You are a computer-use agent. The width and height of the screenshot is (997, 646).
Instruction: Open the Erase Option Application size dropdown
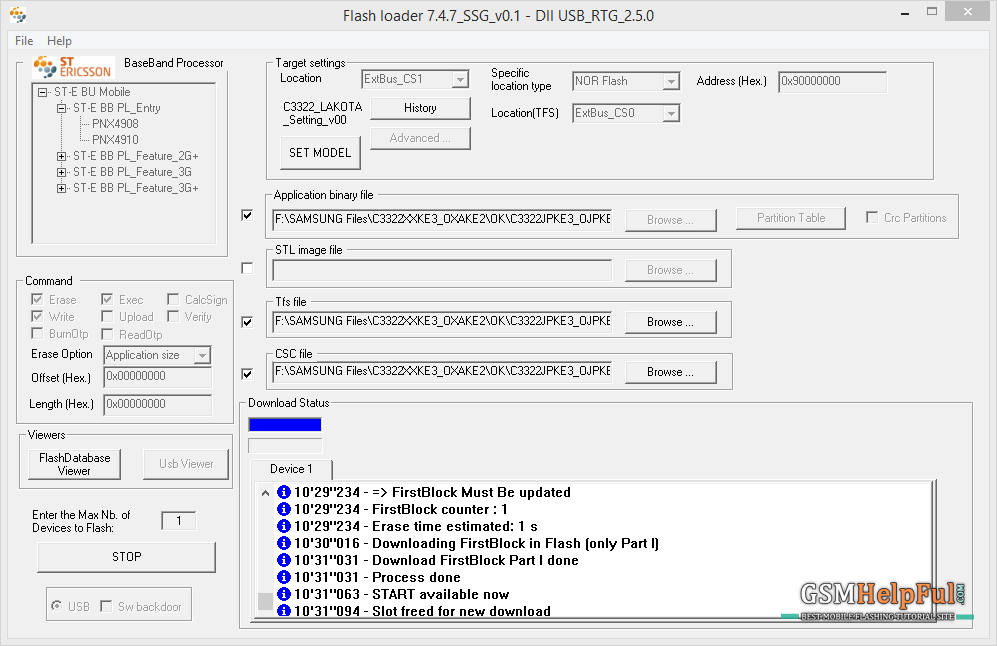(x=202, y=355)
